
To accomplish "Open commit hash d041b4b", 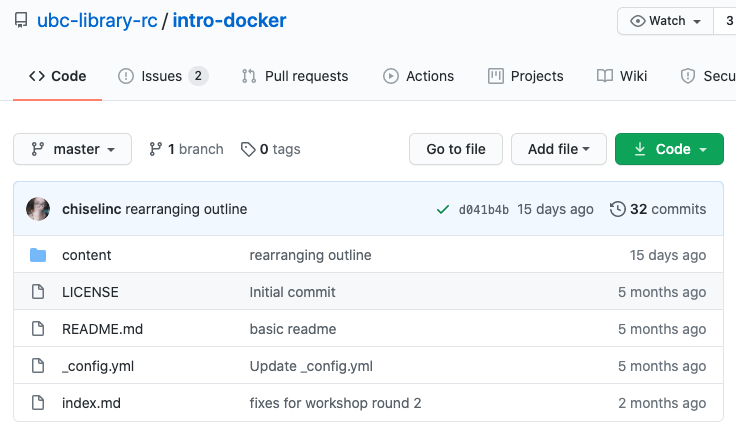I will pyautogui.click(x=483, y=209).
